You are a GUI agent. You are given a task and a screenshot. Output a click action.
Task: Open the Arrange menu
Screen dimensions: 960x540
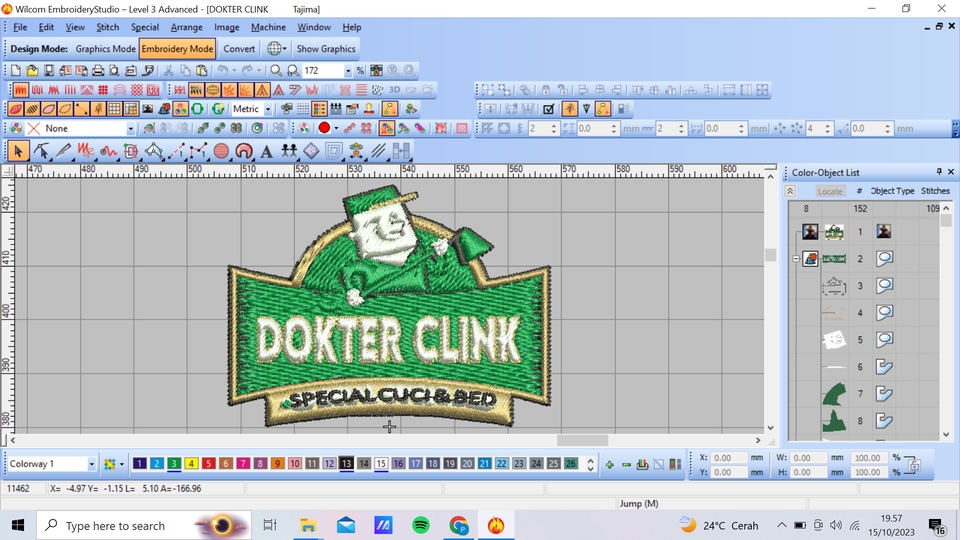(187, 27)
